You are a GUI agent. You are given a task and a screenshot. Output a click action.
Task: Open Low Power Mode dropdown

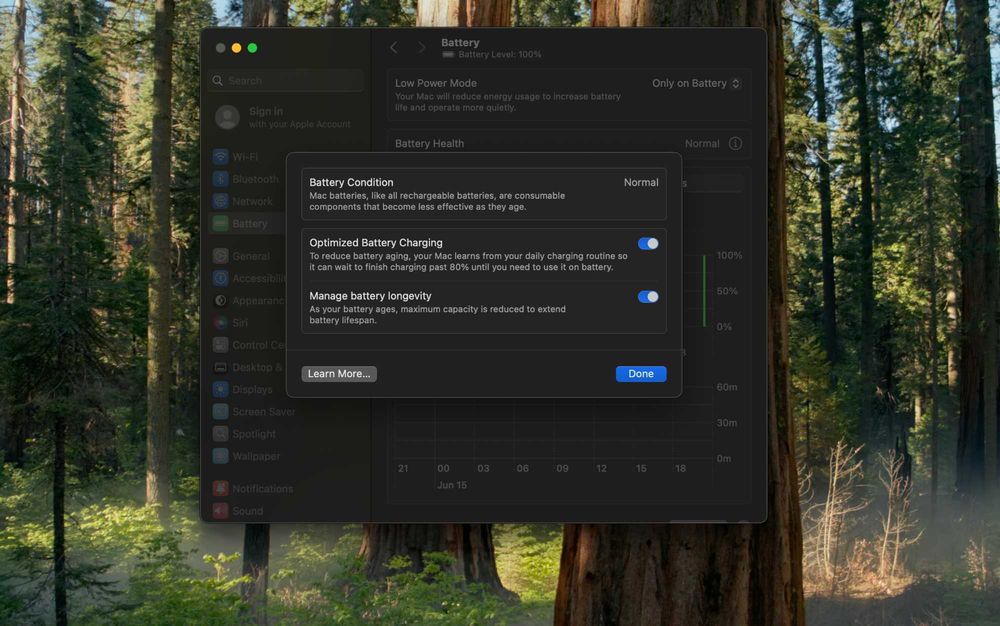pos(696,84)
